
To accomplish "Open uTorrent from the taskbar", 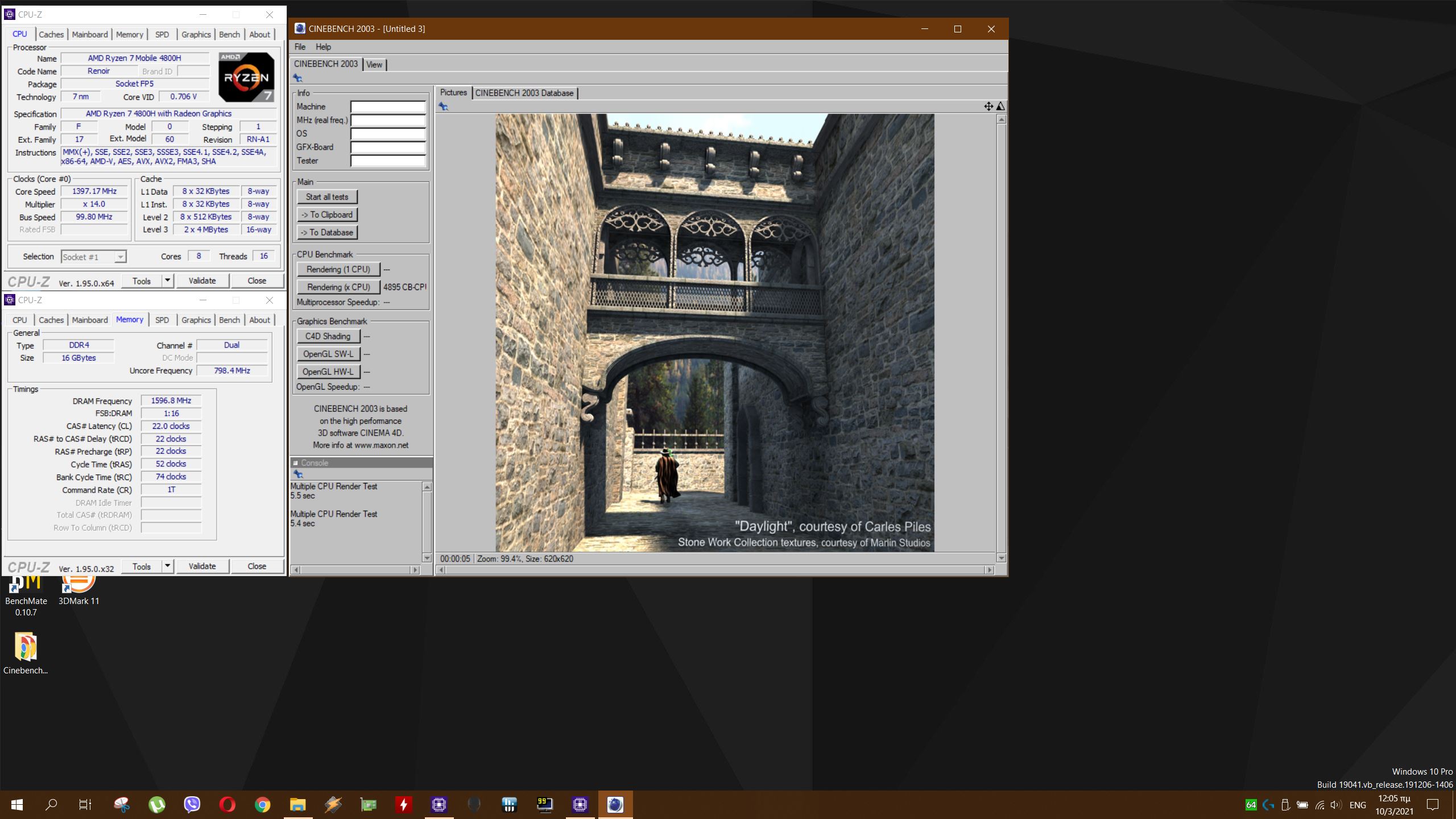I will coord(156,805).
